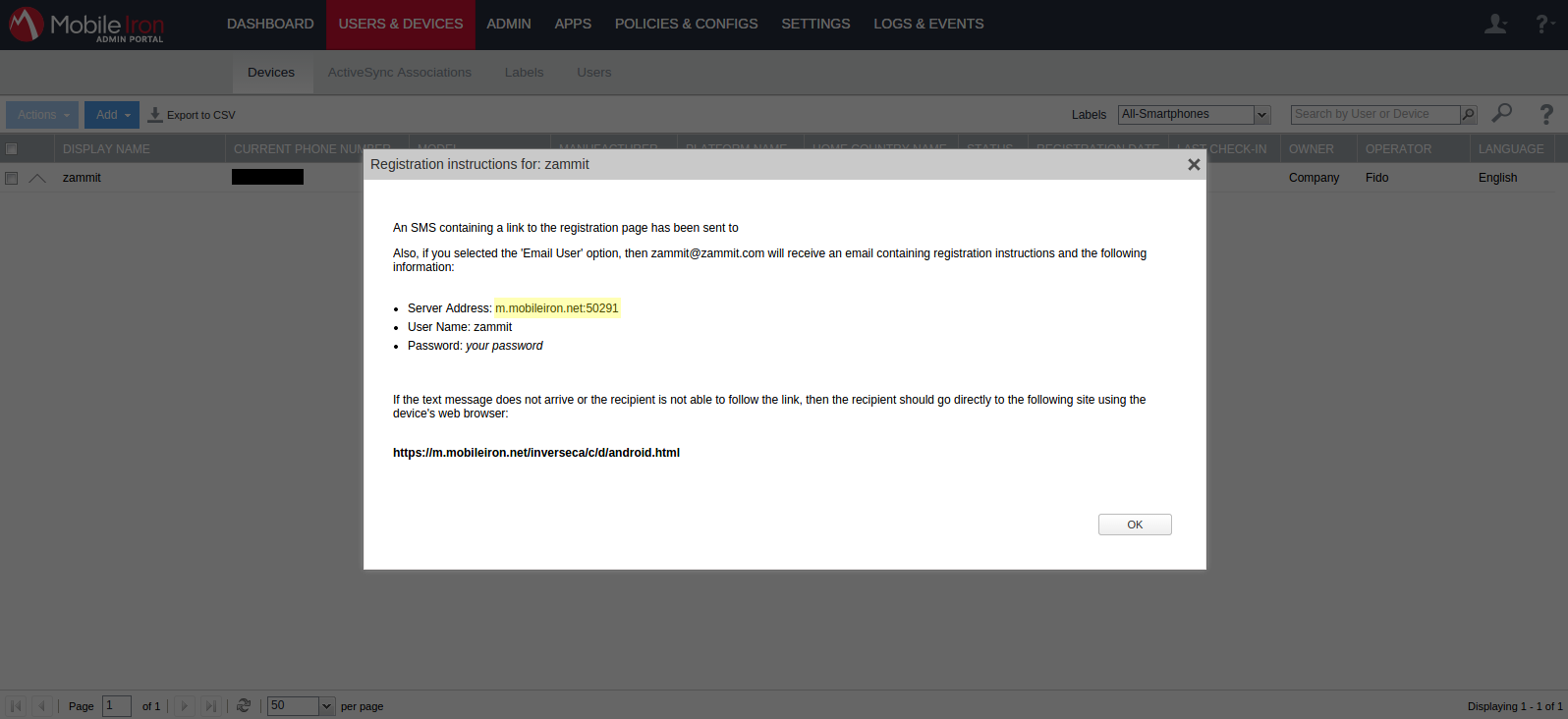Viewport: 1568px width, 719px height.
Task: Expand the All-Smartphones labels dropdown
Action: click(x=1262, y=115)
